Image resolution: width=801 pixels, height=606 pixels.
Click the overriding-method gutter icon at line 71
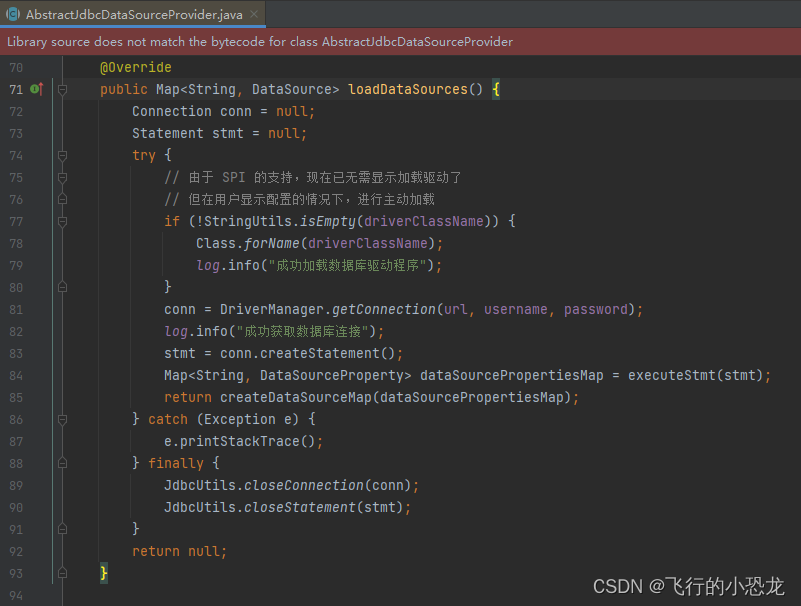(37, 89)
